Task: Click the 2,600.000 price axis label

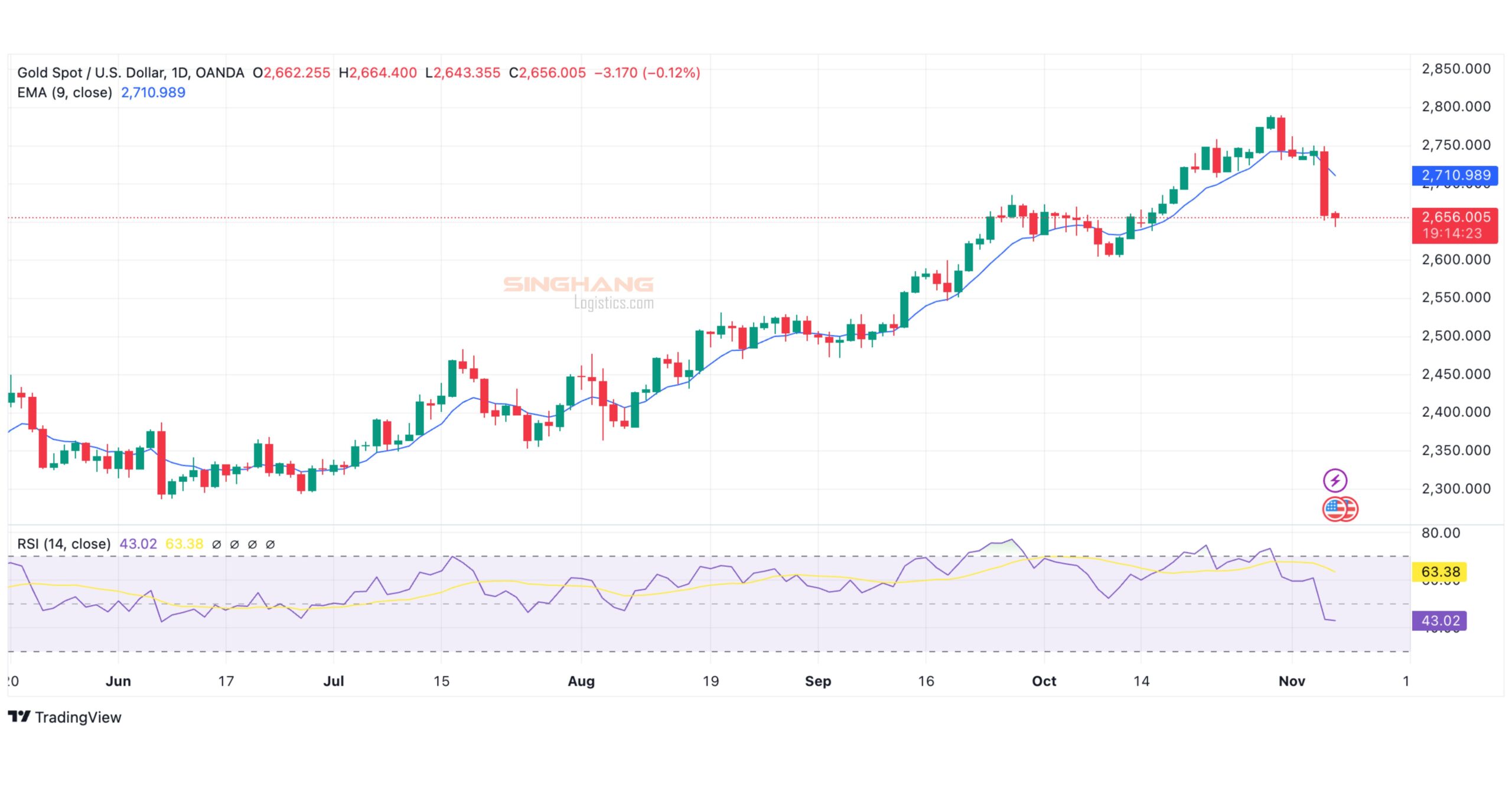Action: tap(1456, 260)
